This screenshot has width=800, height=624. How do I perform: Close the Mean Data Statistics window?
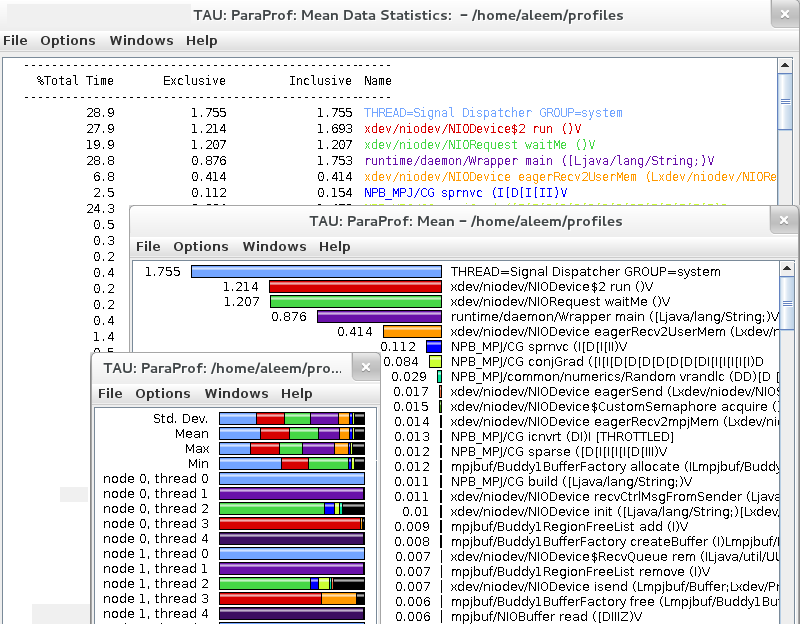[785, 14]
